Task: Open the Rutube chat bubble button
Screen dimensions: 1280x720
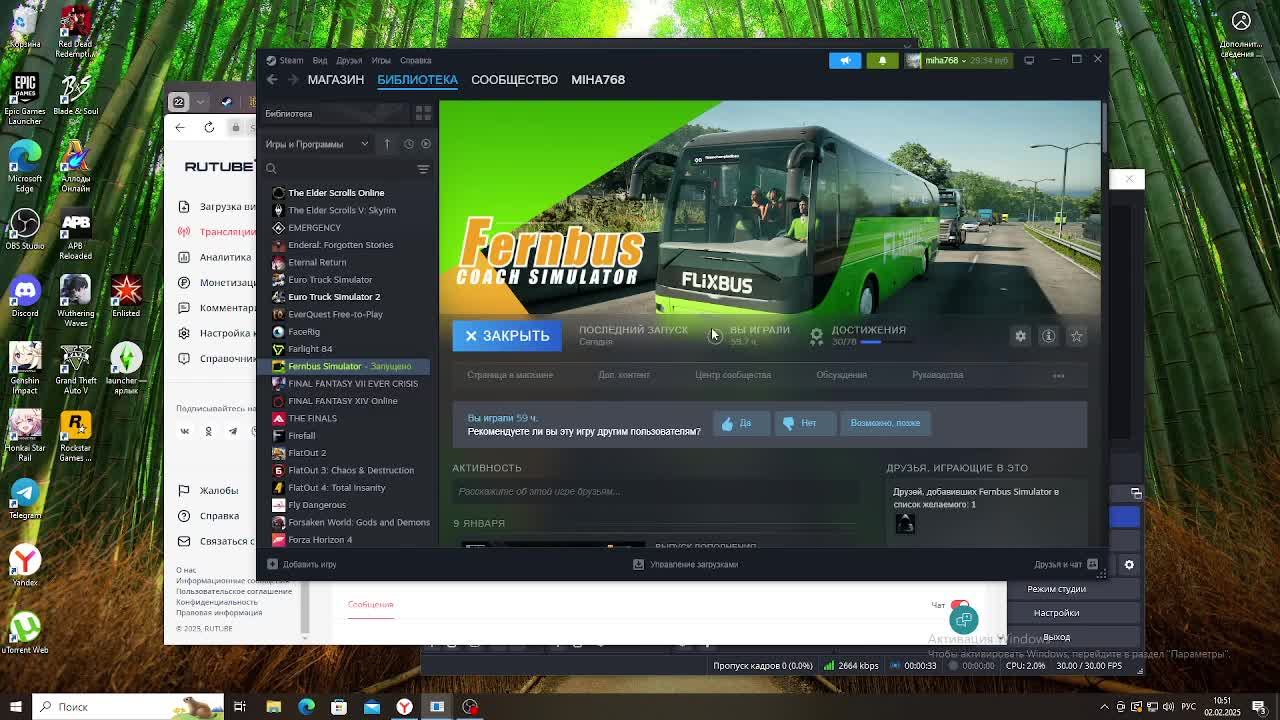Action: 964,621
